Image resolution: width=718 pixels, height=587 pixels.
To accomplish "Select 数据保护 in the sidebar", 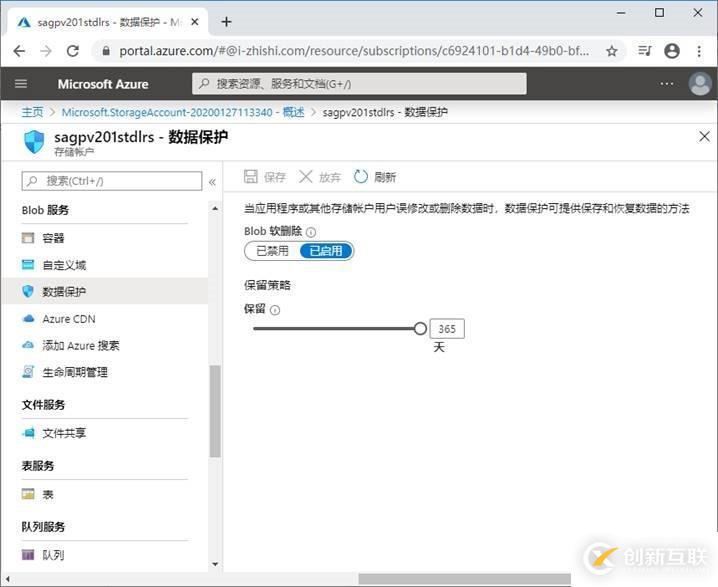I will tap(105, 291).
